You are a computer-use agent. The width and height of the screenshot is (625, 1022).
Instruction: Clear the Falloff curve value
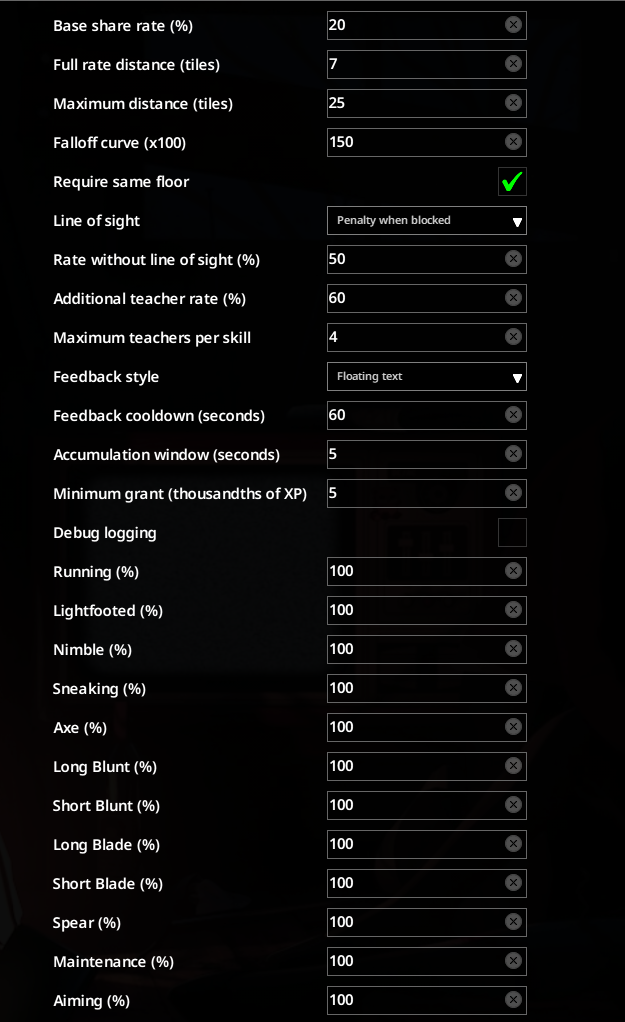coord(514,142)
